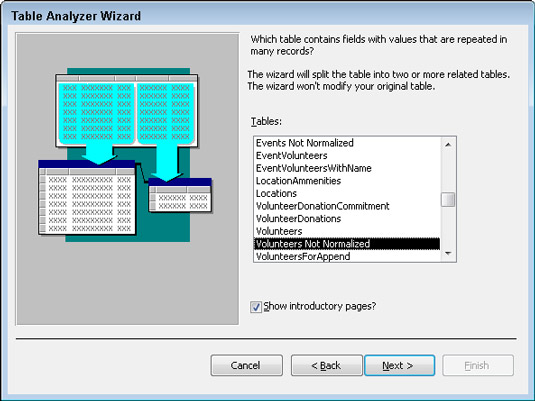Click the Next button
The height and width of the screenshot is (401, 535).
coord(400,366)
